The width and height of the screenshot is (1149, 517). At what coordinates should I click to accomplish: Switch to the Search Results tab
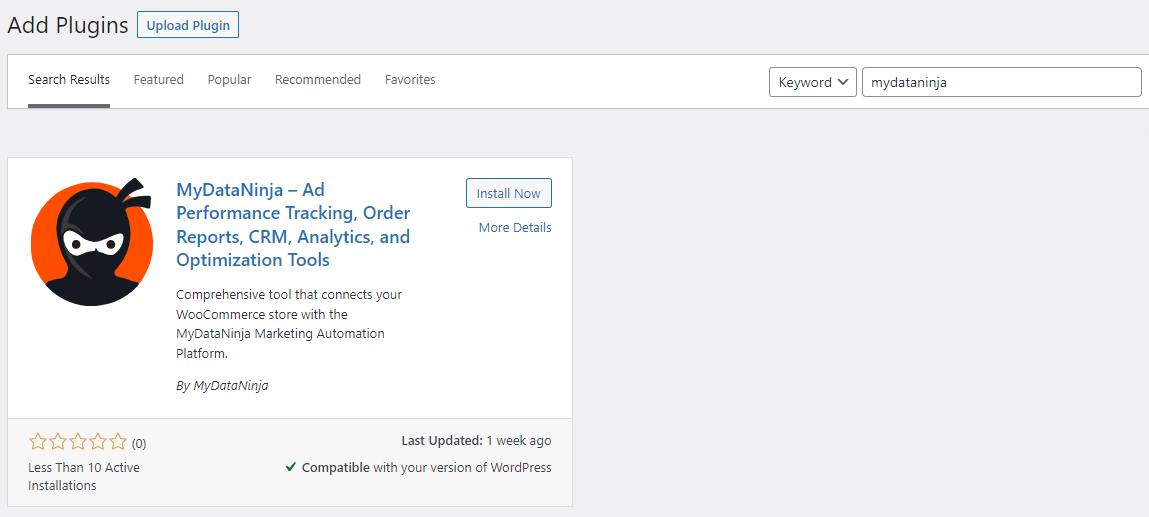pos(69,80)
